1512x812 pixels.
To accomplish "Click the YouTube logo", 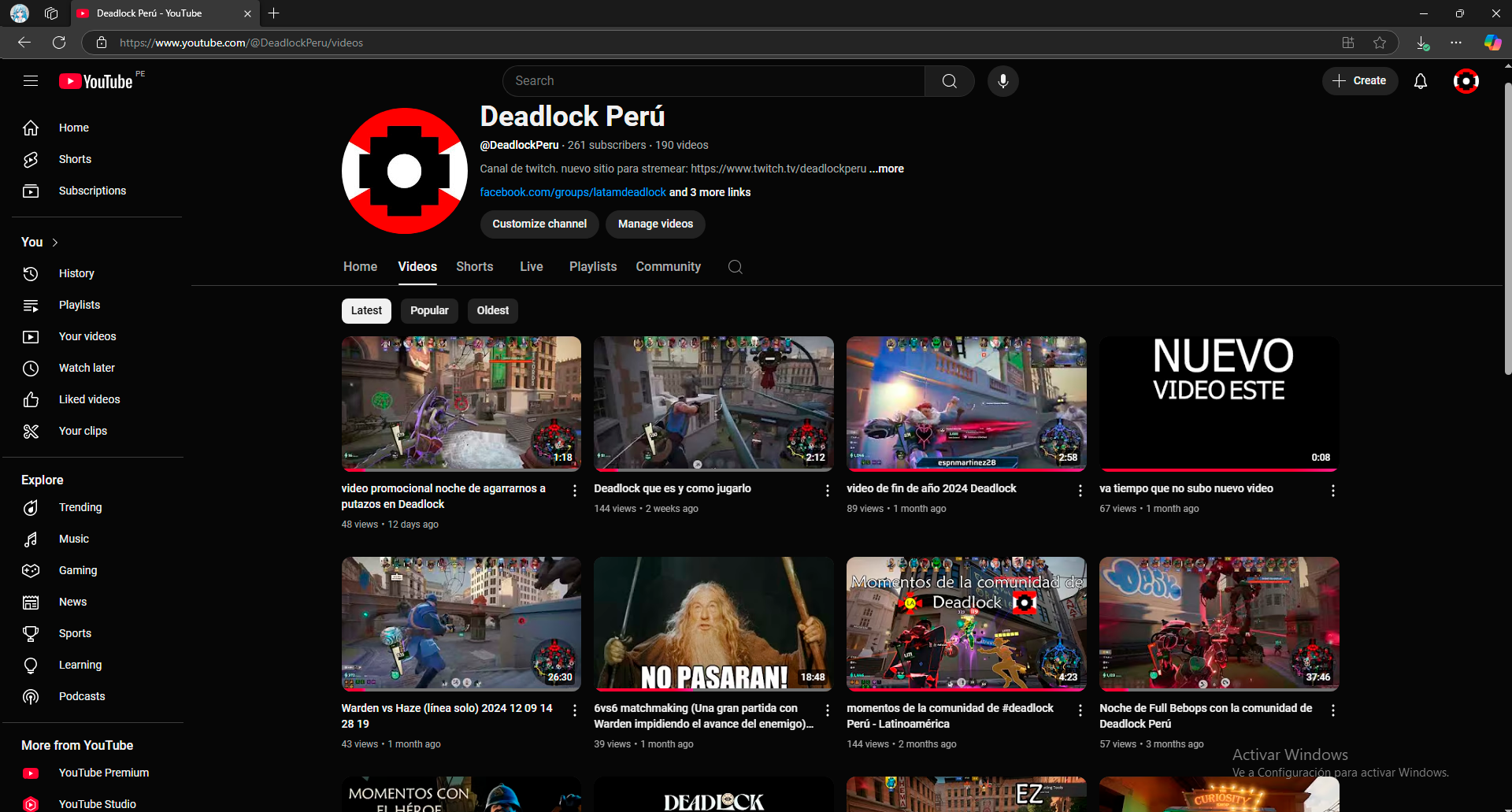I will (x=96, y=81).
